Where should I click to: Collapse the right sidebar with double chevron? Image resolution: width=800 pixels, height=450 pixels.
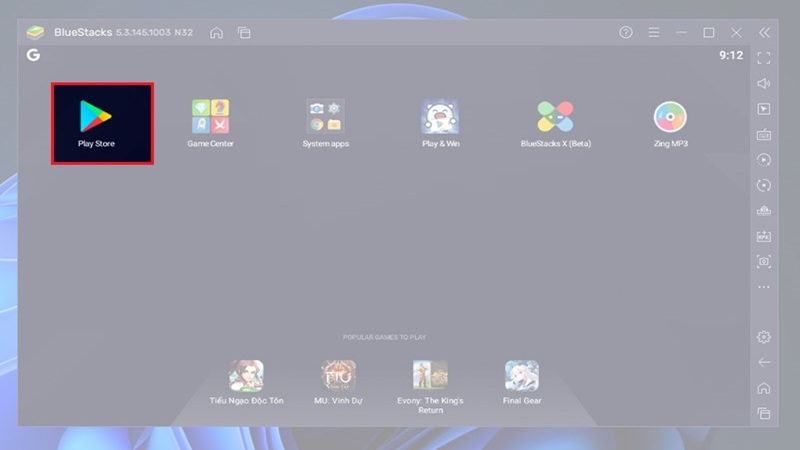point(765,32)
